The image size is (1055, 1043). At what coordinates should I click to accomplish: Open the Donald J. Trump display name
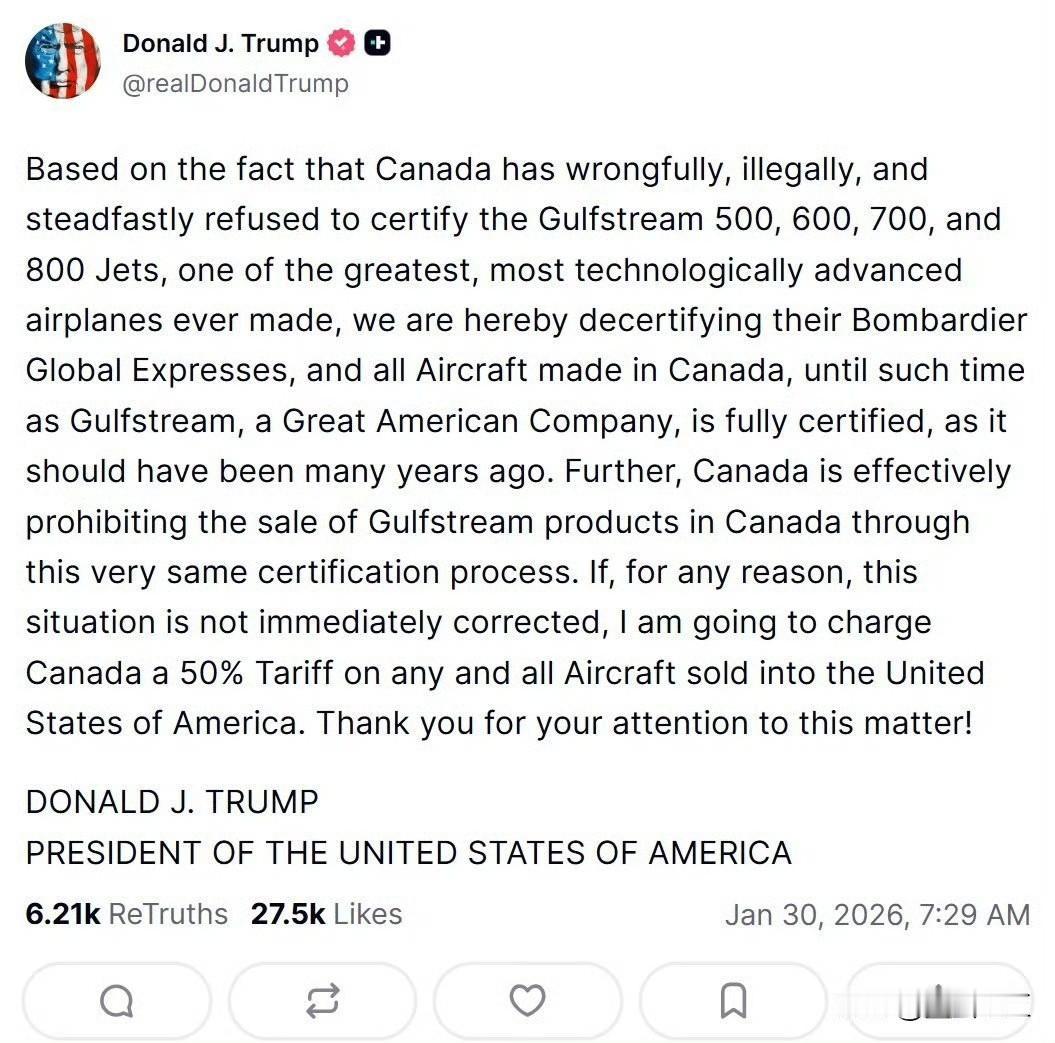coord(220,43)
